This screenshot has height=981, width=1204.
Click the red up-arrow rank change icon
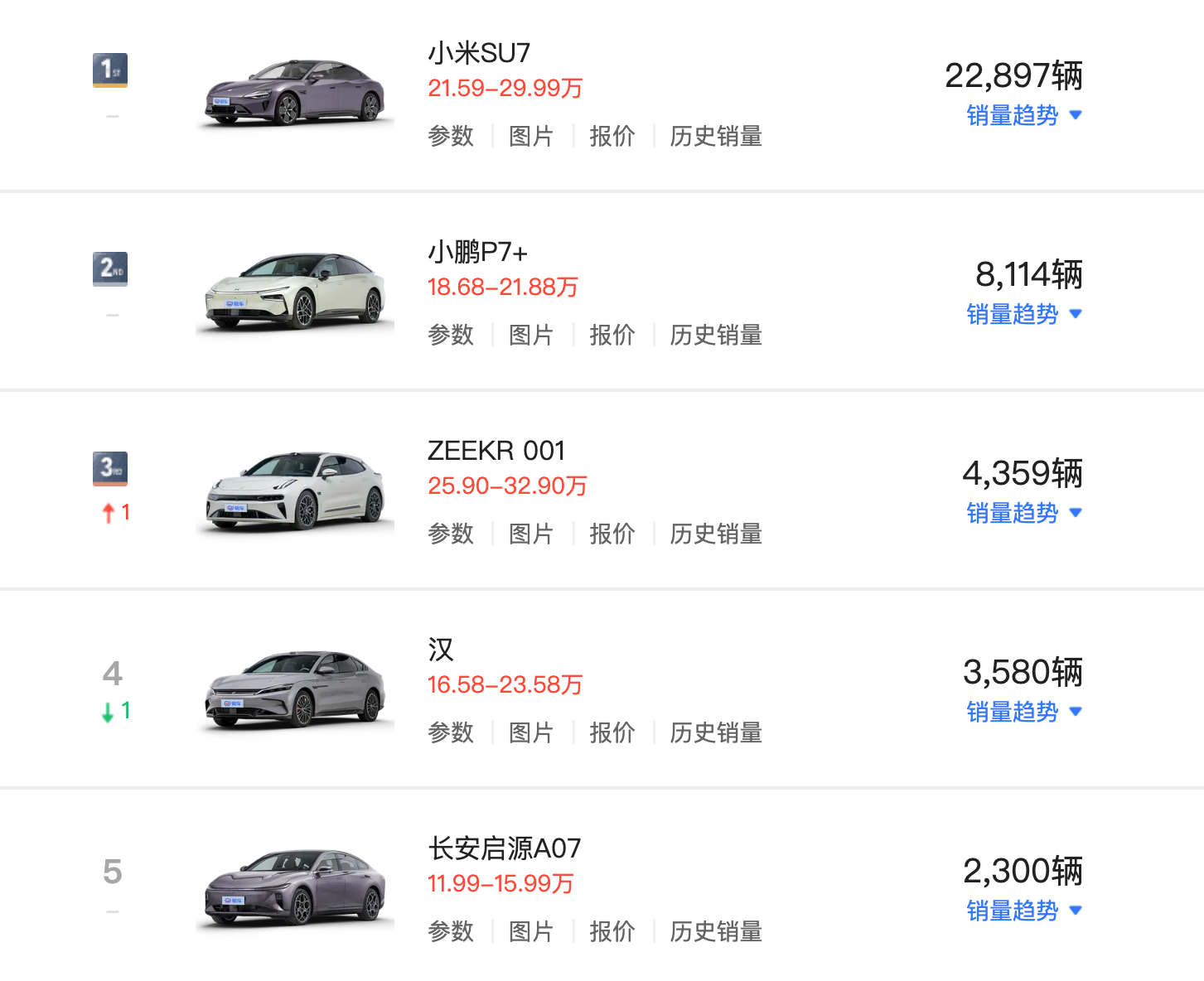pos(109,513)
